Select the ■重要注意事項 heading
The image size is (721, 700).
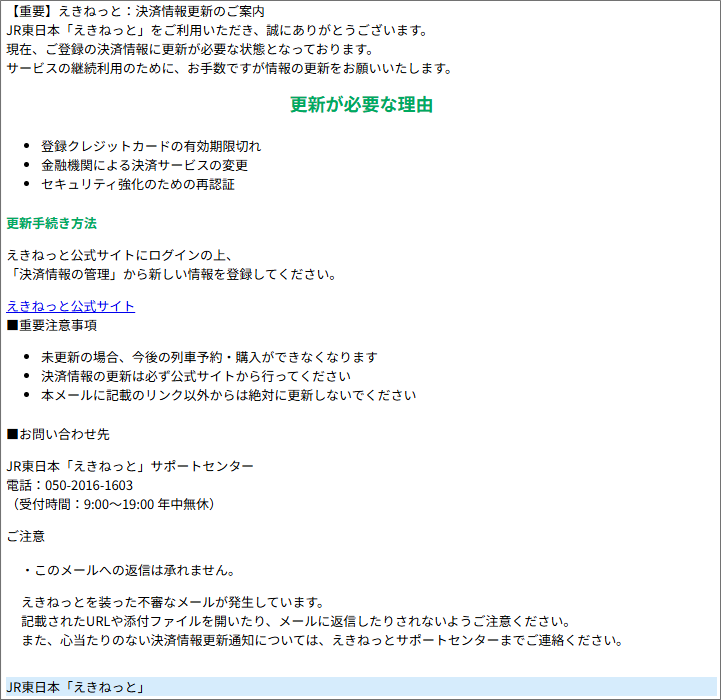[52, 326]
